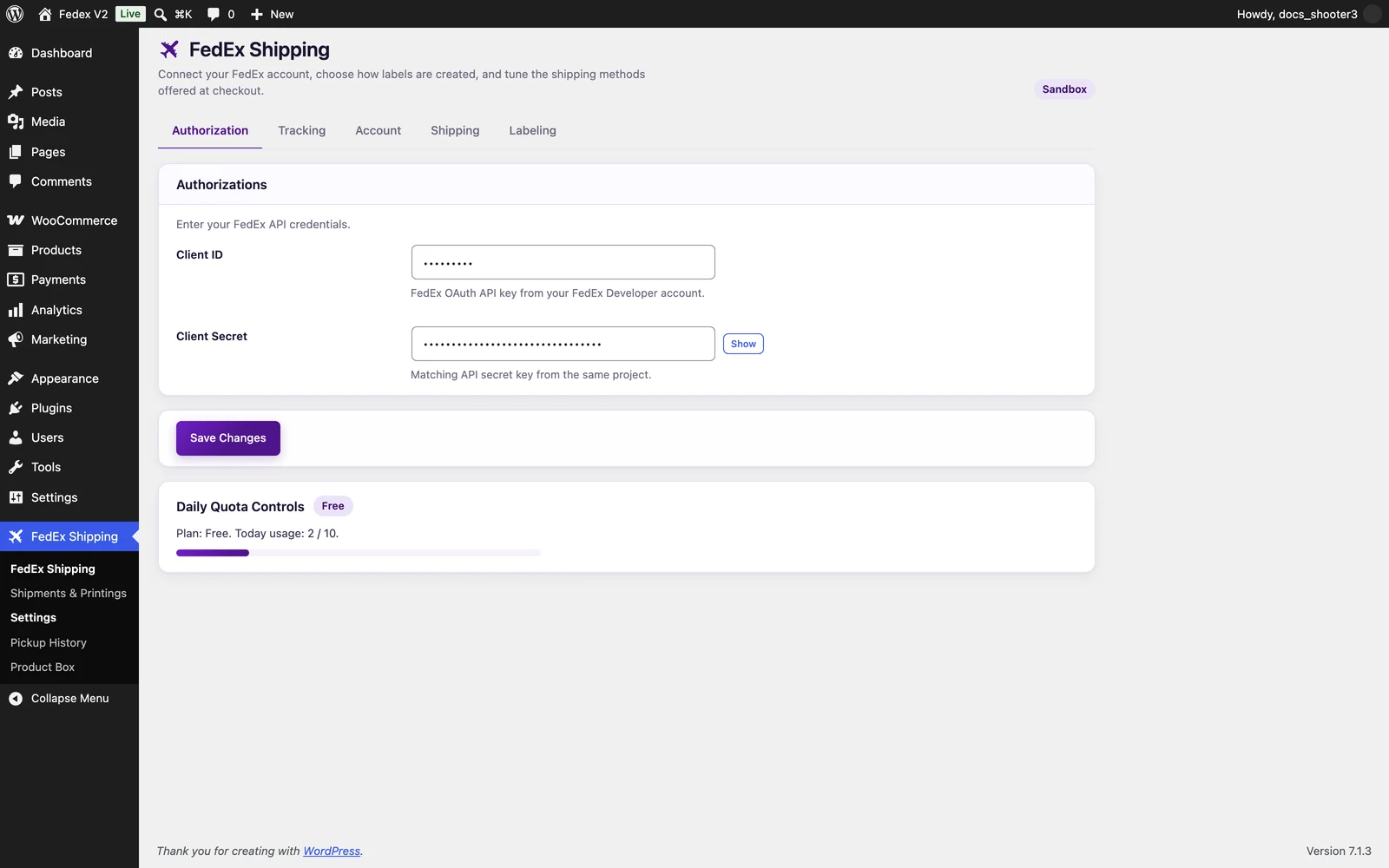Click the Settings sliders icon in sidebar
Screen dimensions: 1389x868
pyautogui.click(x=16, y=497)
